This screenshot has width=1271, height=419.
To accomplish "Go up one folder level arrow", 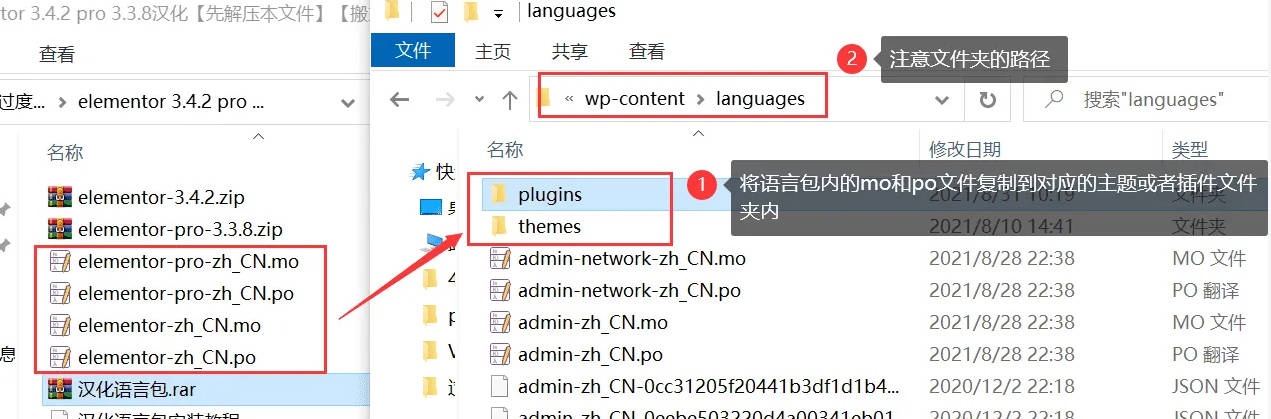I will [509, 99].
